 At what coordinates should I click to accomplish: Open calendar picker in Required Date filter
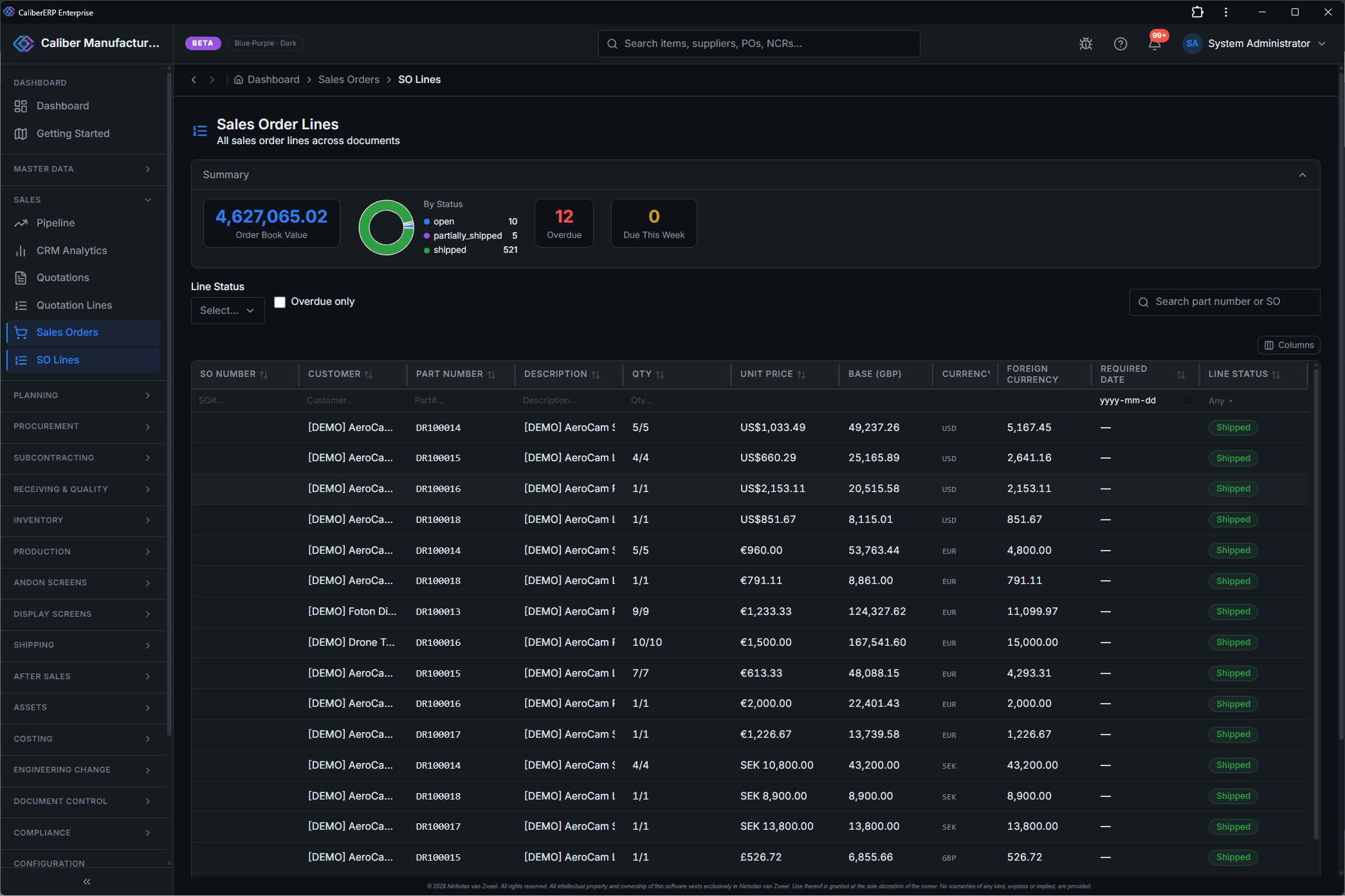(x=1187, y=401)
